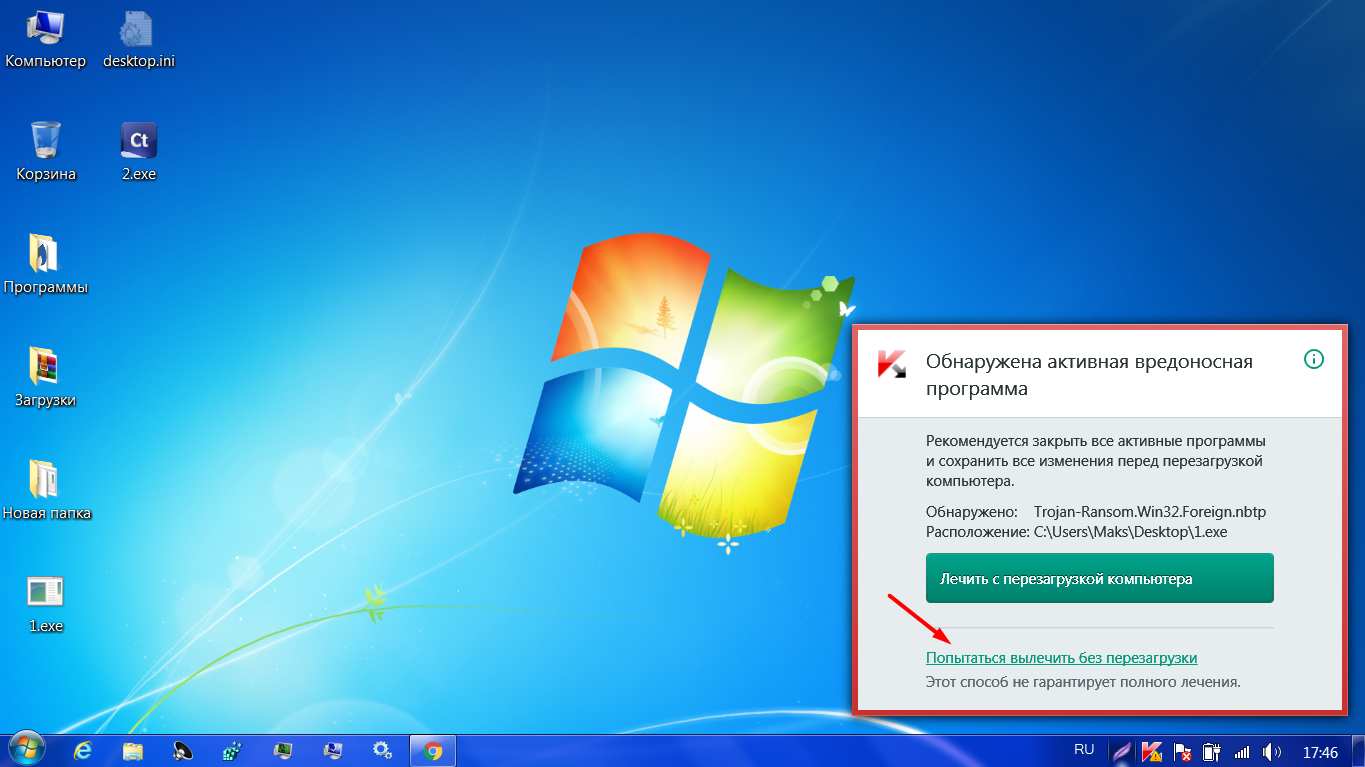The height and width of the screenshot is (767, 1365).
Task: Open the Программы folder
Action: tap(45, 265)
